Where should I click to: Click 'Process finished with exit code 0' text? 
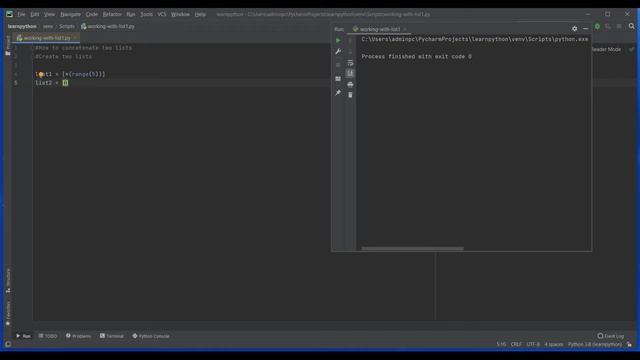tap(416, 57)
